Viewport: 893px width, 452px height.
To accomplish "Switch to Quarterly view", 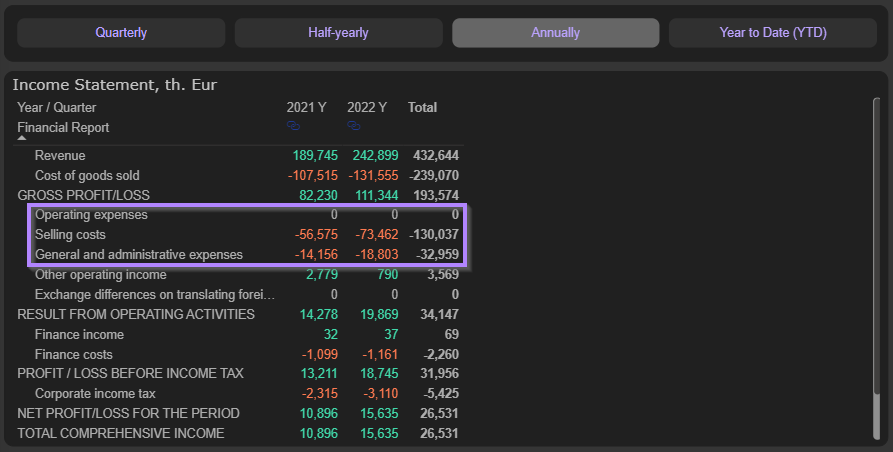I will pyautogui.click(x=121, y=33).
